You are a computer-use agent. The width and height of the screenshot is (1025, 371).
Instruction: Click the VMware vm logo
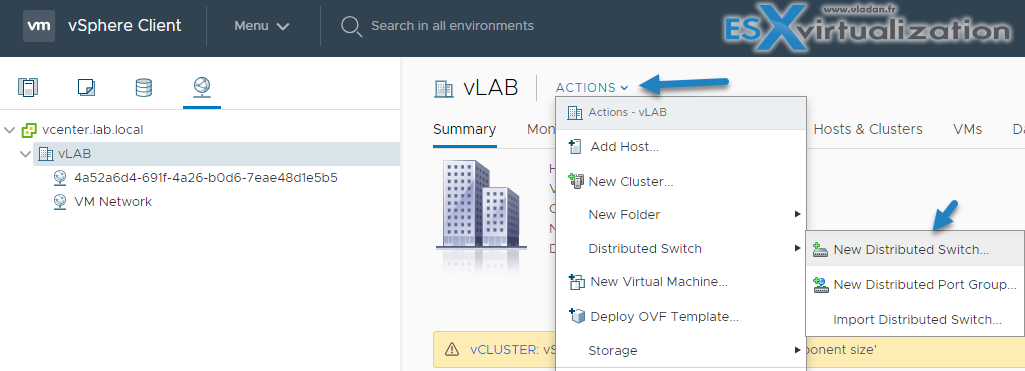pos(39,25)
